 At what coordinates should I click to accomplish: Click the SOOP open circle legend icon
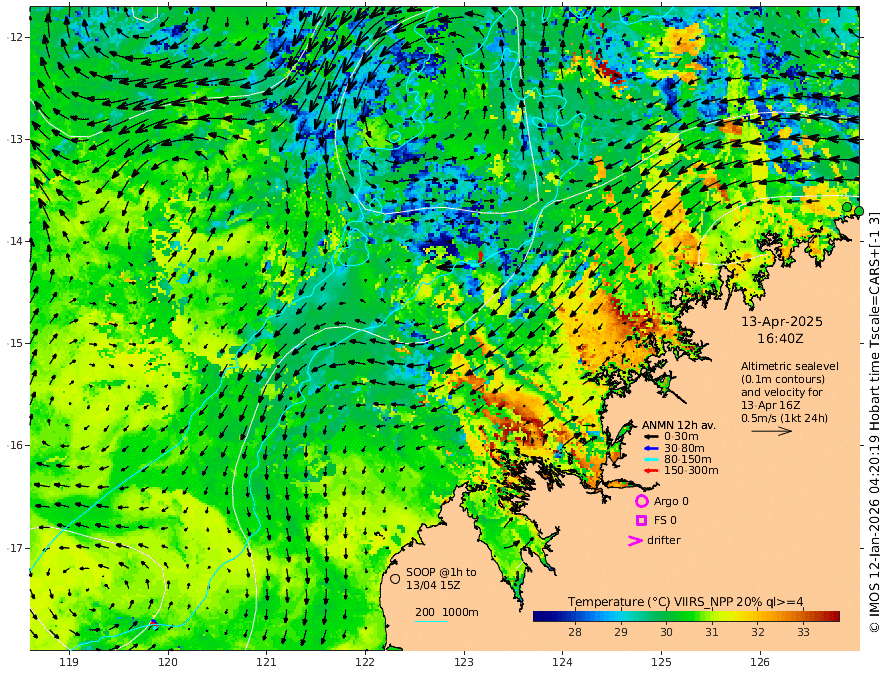click(x=395, y=578)
